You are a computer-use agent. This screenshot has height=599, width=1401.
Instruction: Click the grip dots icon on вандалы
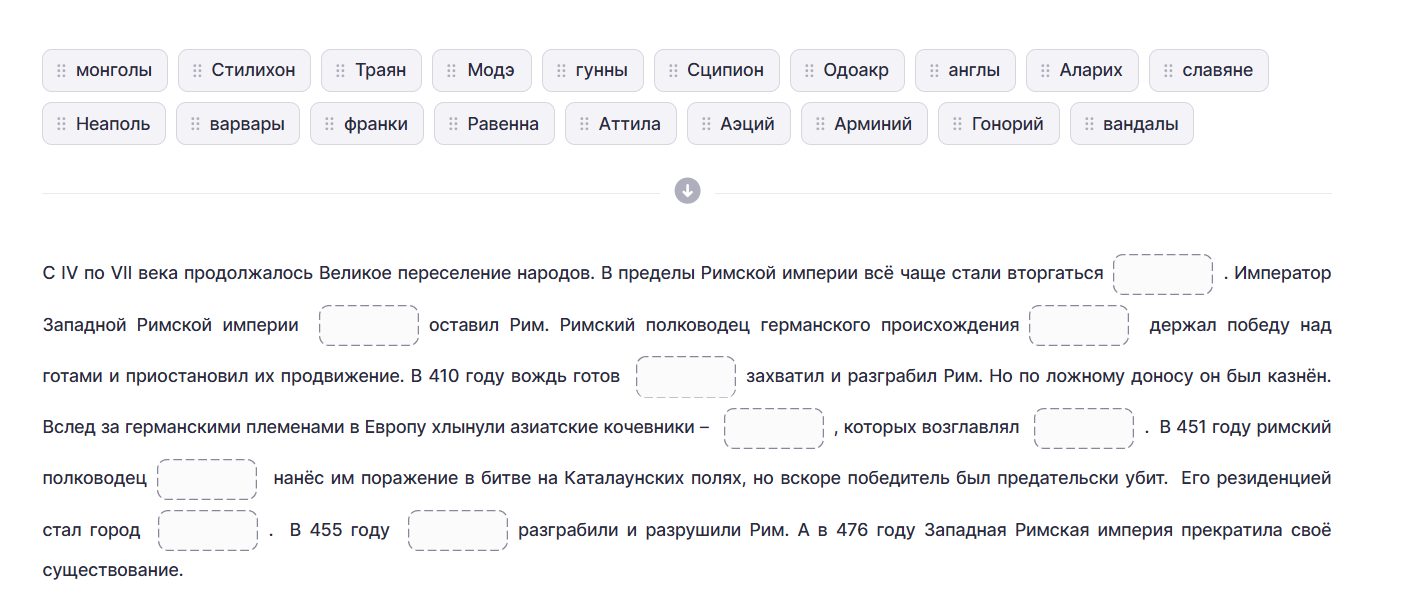[1089, 124]
